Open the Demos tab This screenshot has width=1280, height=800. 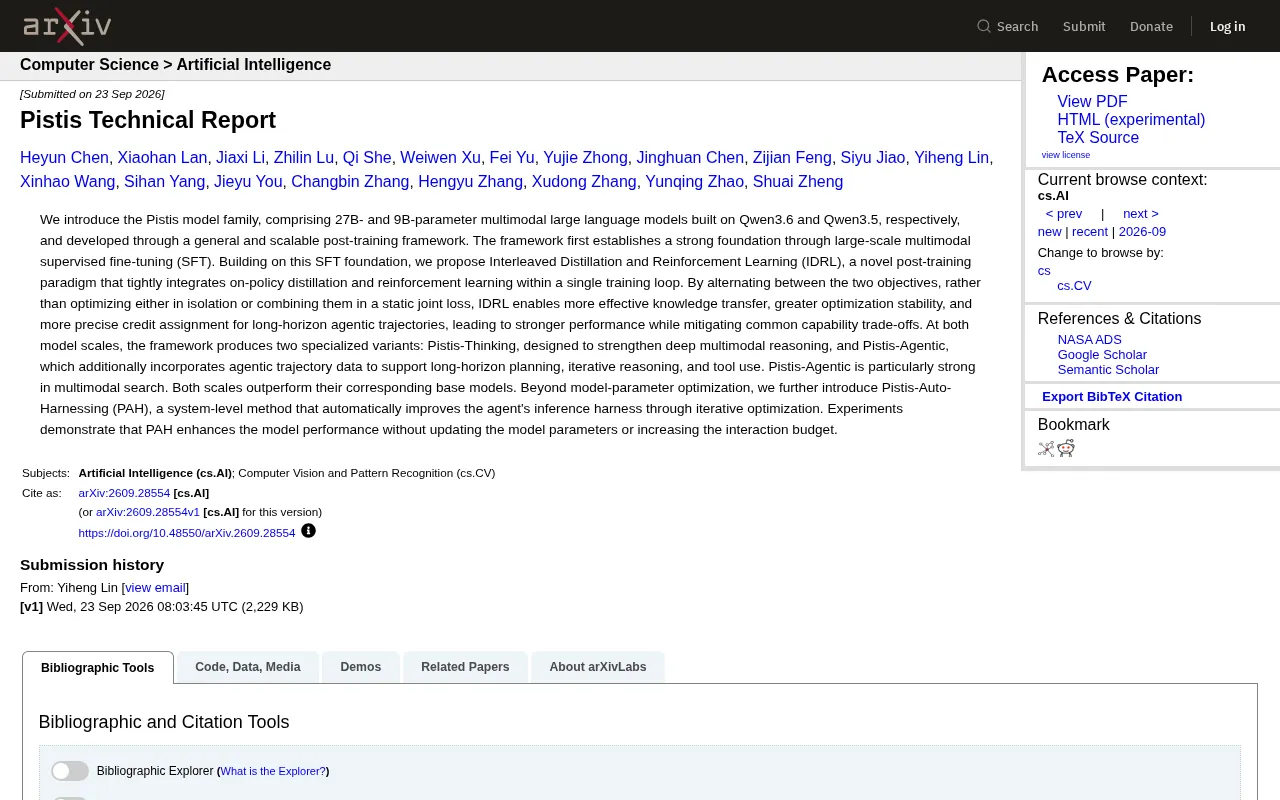[361, 667]
